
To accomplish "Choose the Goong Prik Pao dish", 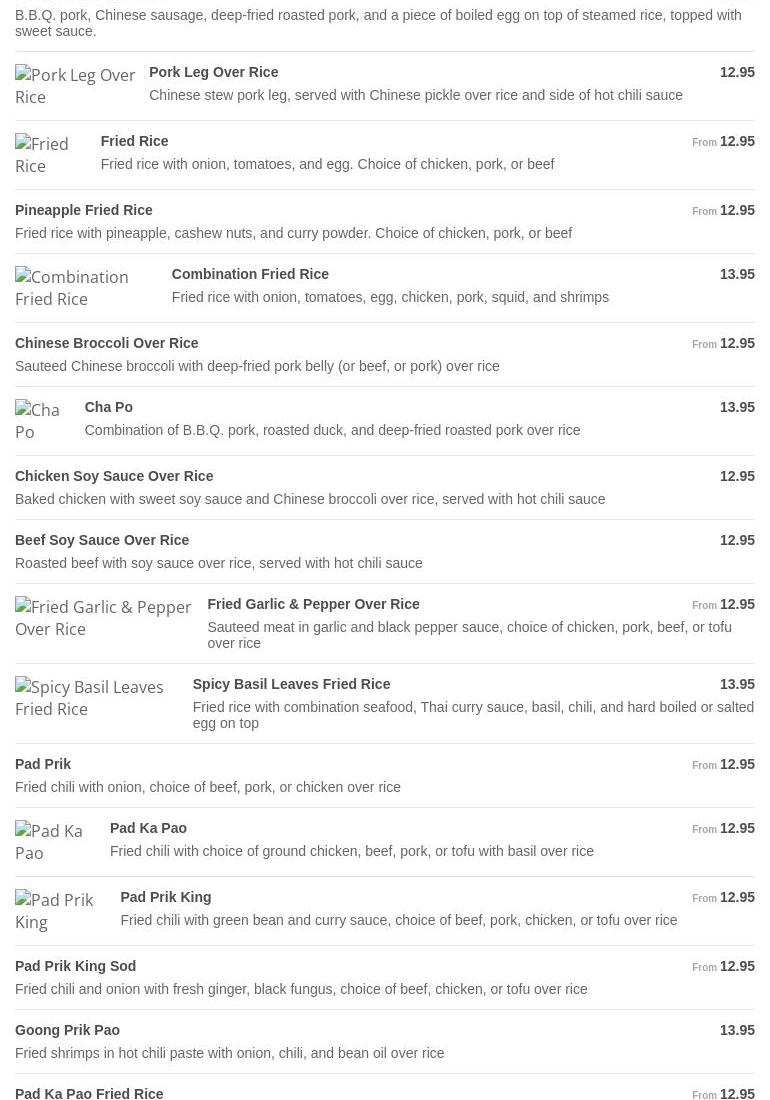I will (x=68, y=1030).
